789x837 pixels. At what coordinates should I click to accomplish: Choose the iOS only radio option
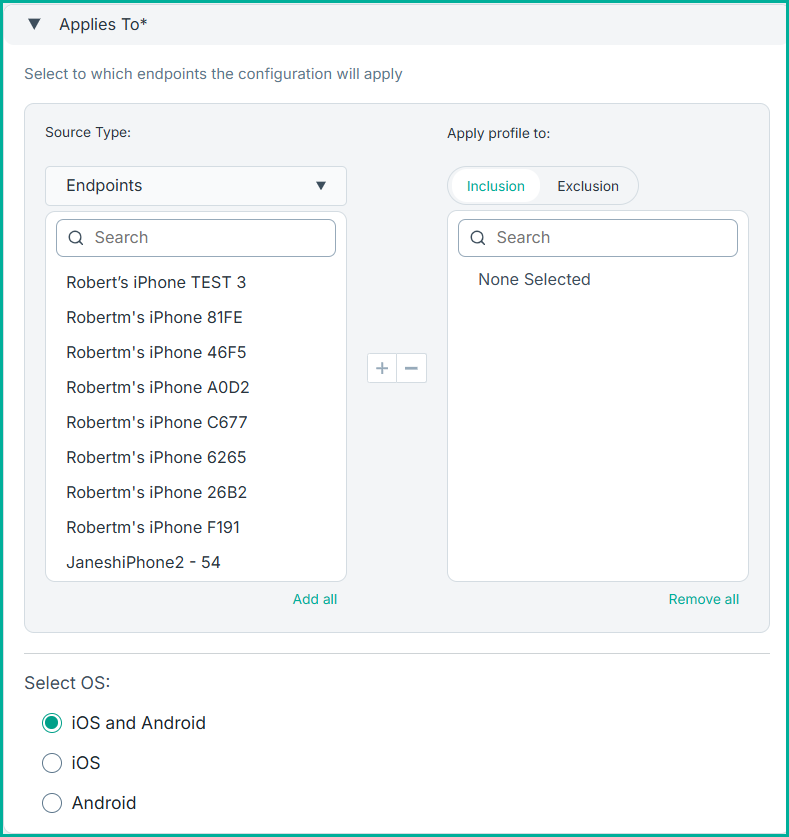(52, 763)
